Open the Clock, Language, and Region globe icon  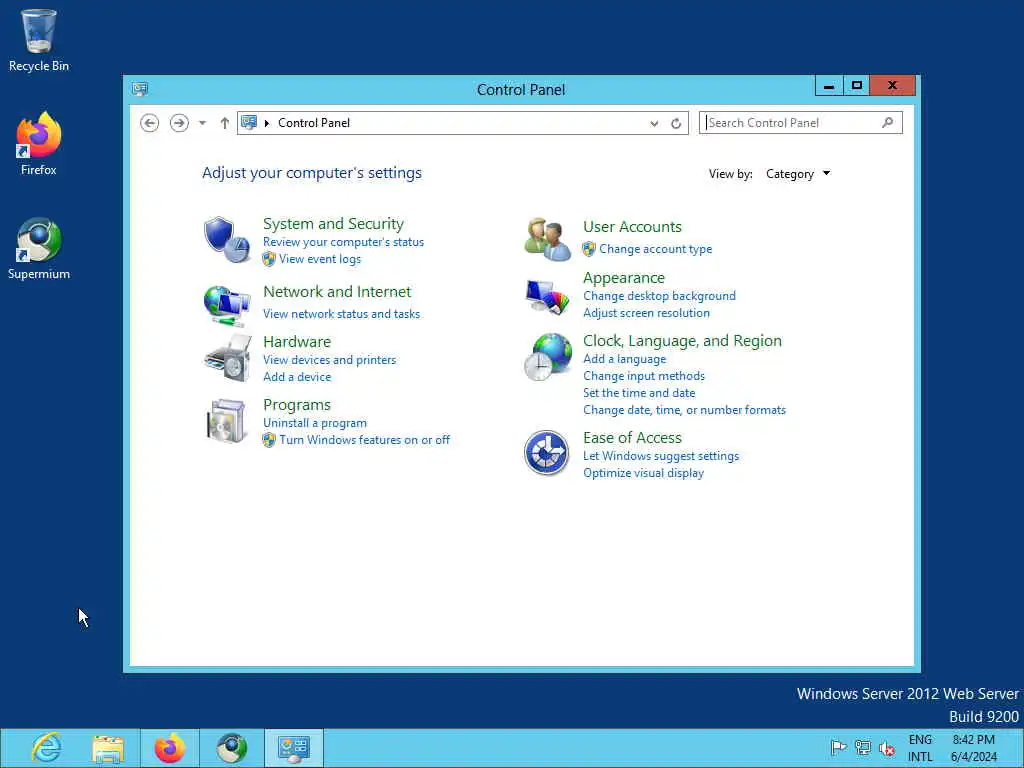click(x=547, y=357)
